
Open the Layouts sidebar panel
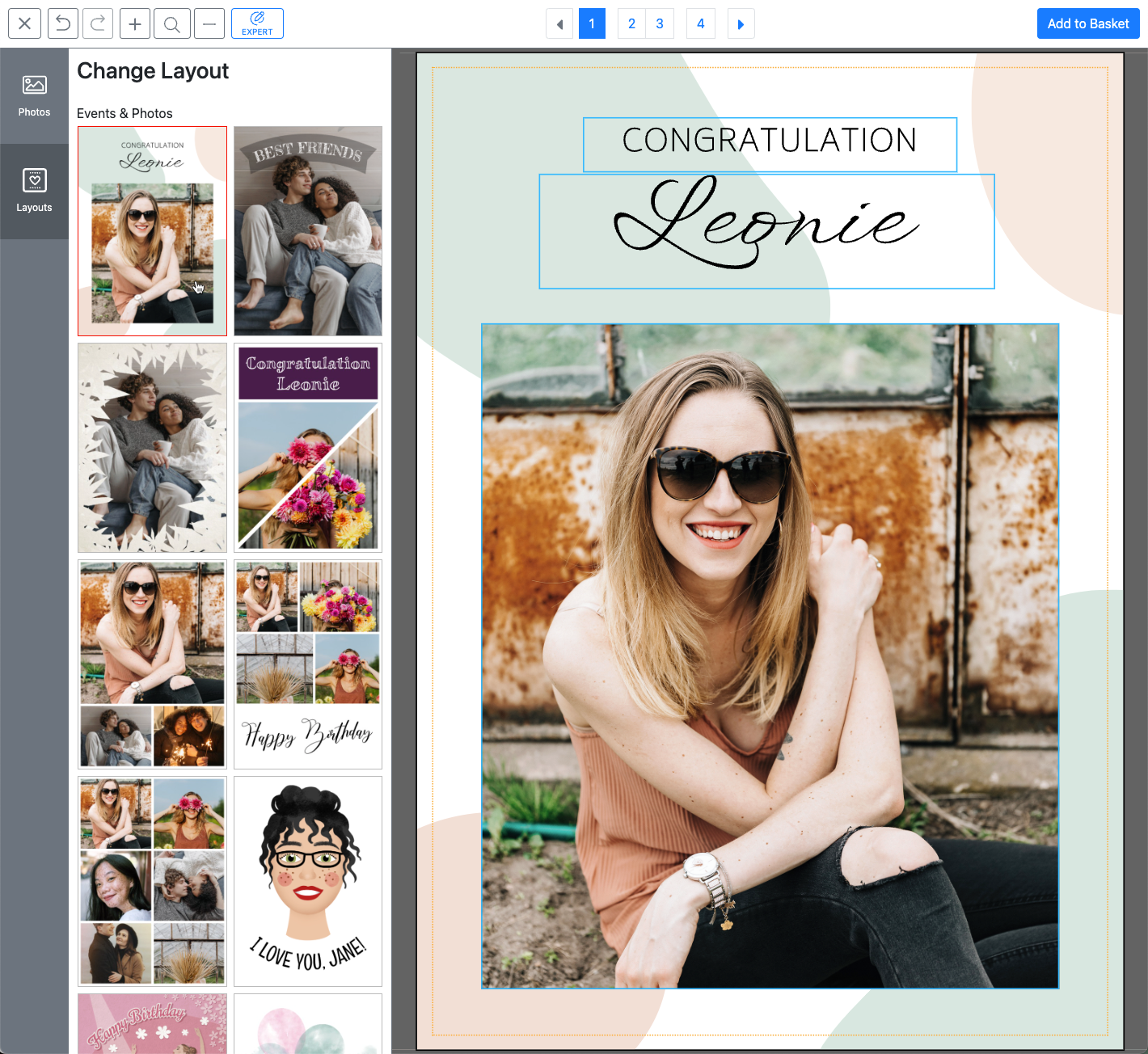pos(34,192)
